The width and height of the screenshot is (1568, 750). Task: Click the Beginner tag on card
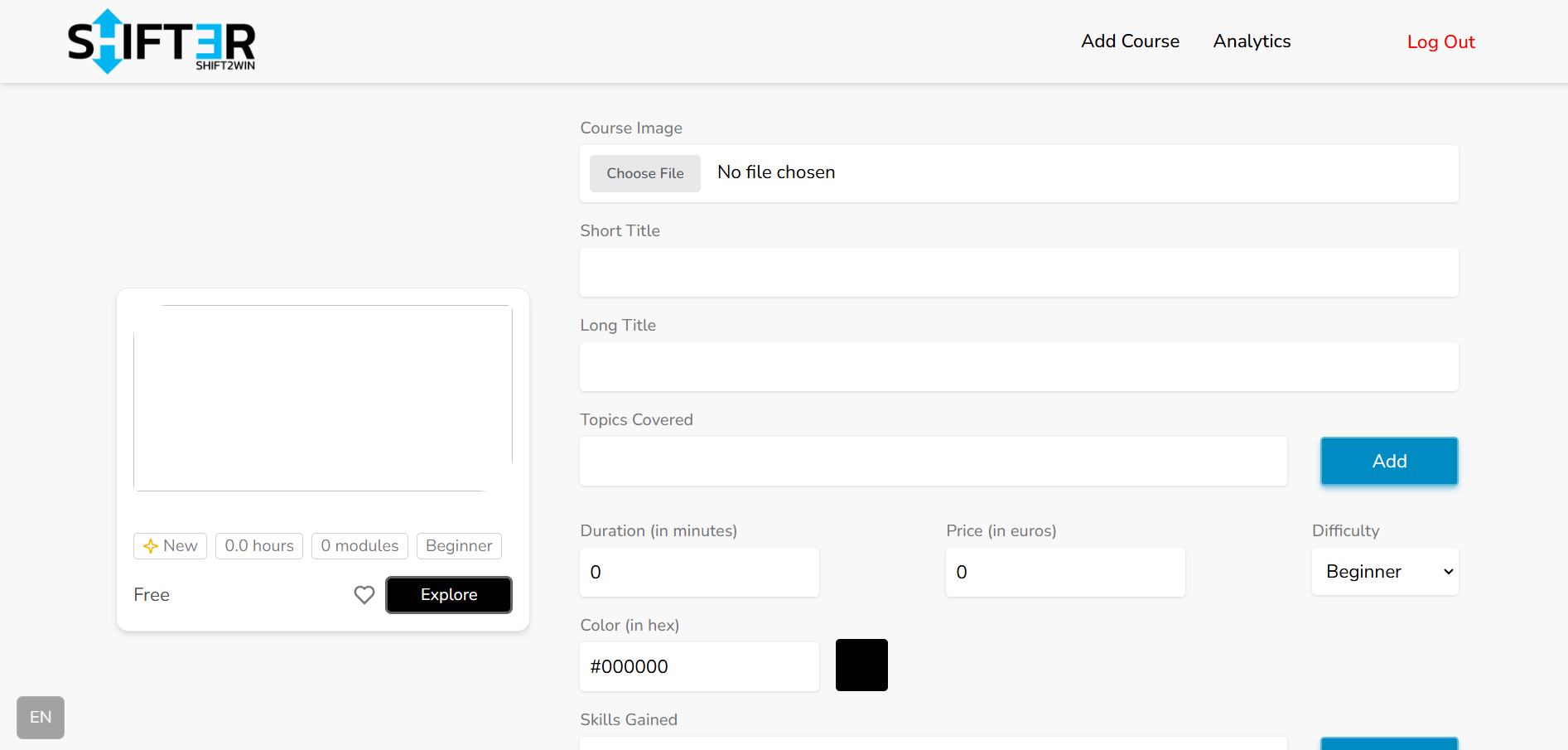459,546
